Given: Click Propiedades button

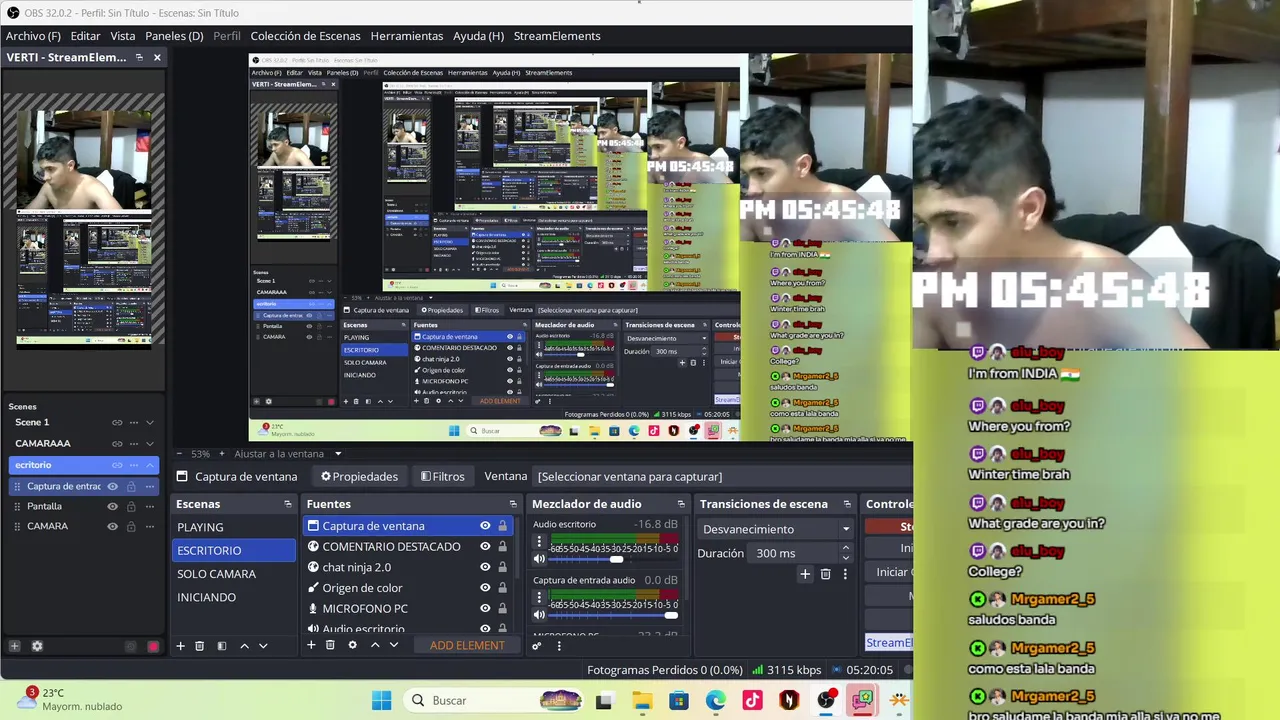Looking at the screenshot, I should [359, 477].
